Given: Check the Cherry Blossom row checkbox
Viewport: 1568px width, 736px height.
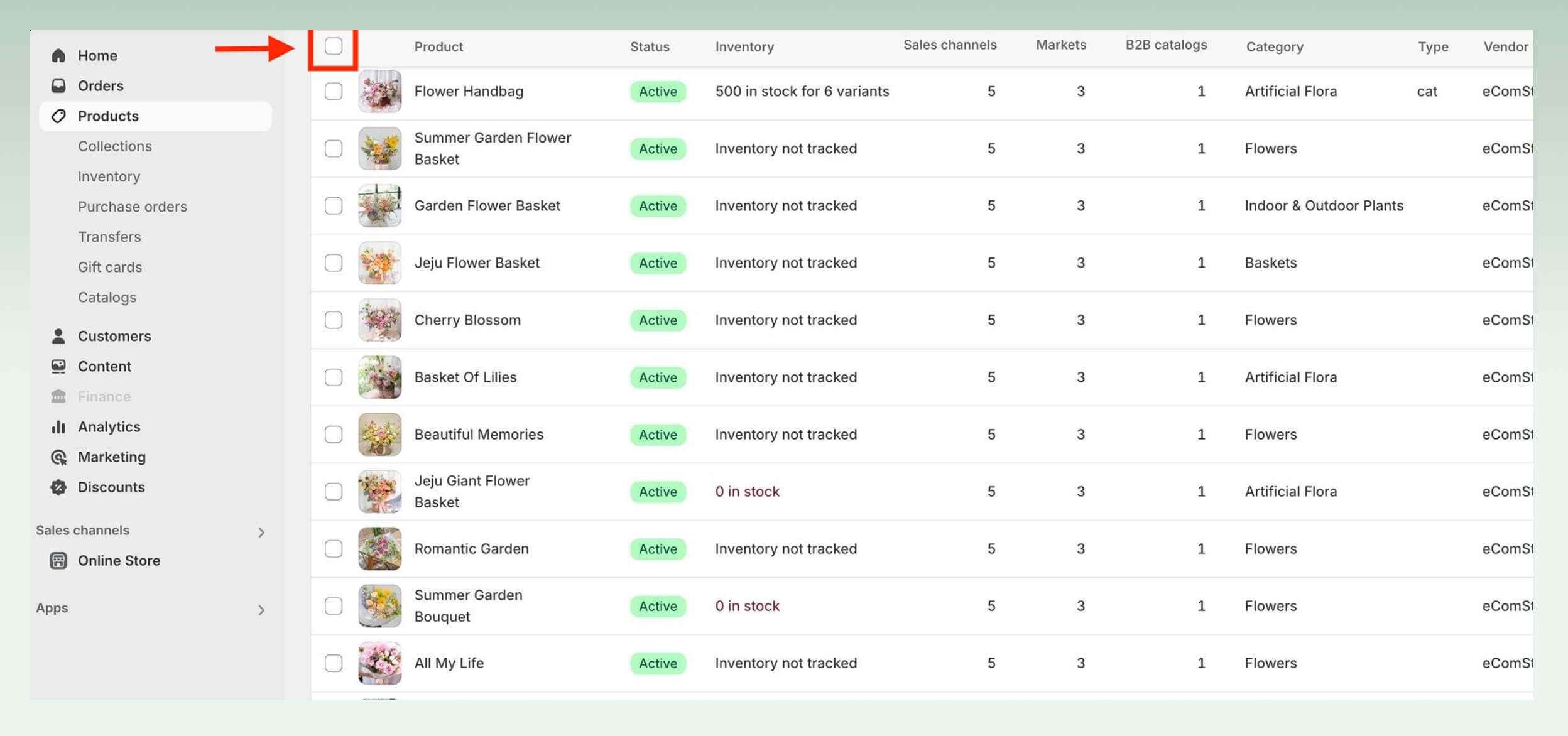Looking at the screenshot, I should click(x=334, y=320).
